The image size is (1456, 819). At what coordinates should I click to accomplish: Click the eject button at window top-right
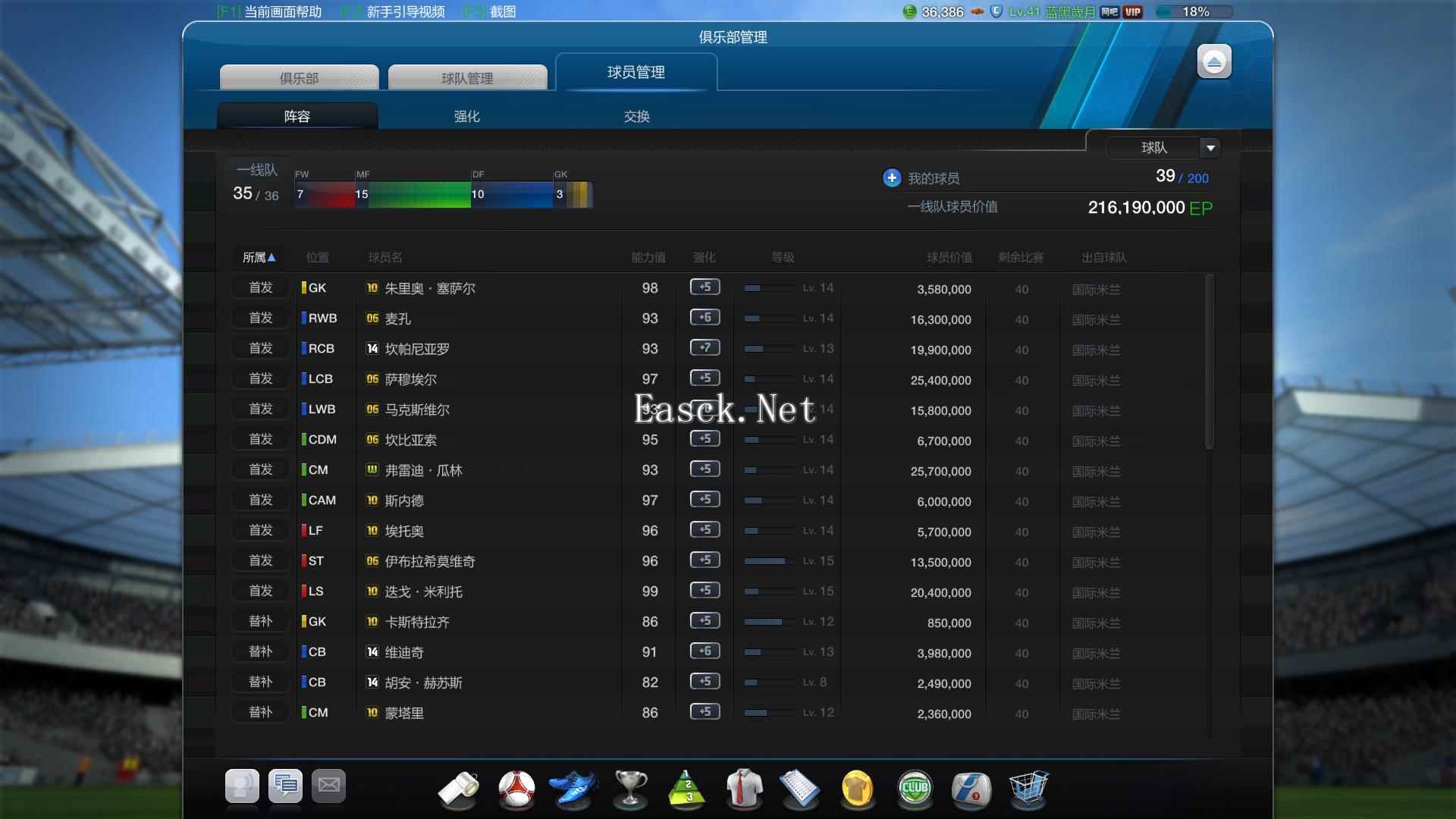click(x=1214, y=61)
